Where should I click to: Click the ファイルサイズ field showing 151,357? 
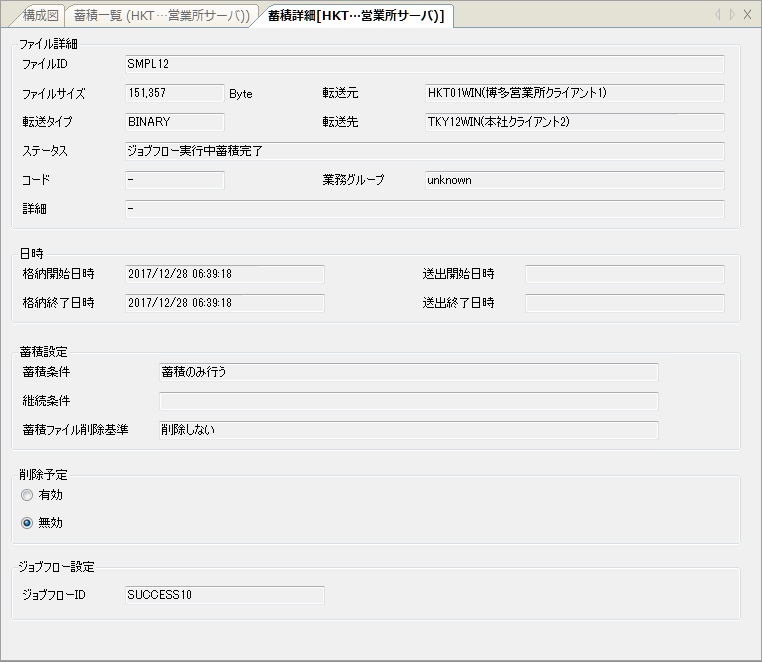(174, 93)
